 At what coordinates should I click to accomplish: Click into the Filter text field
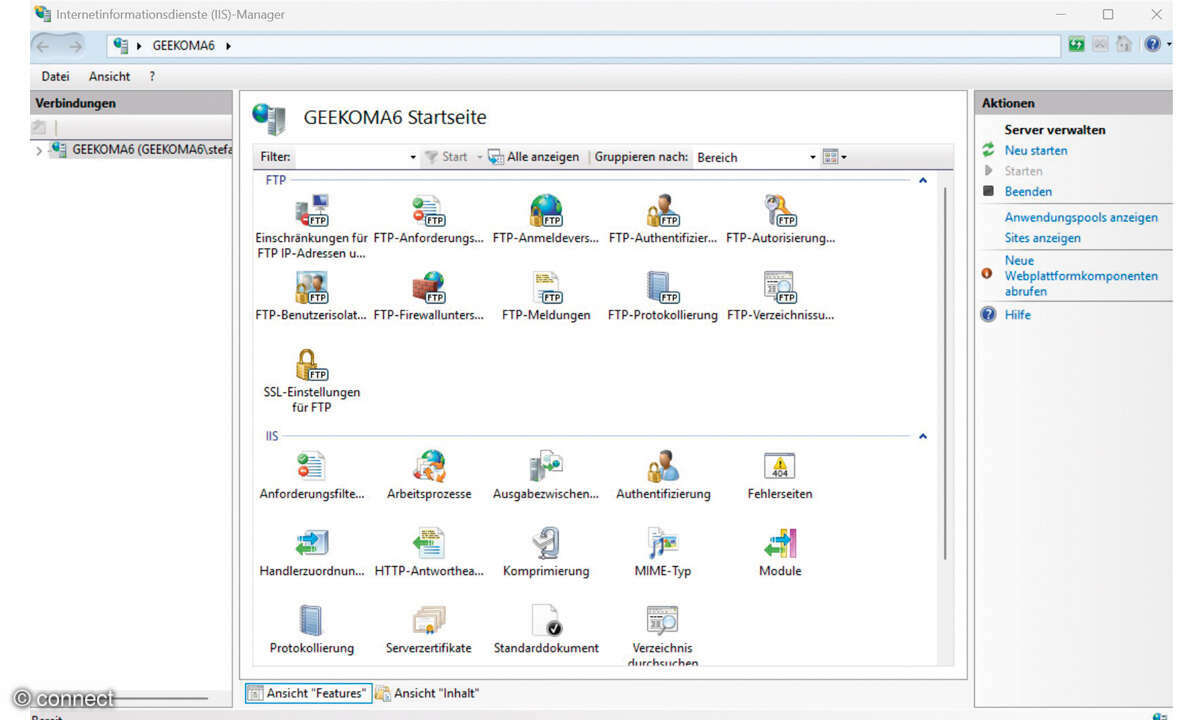coord(350,157)
